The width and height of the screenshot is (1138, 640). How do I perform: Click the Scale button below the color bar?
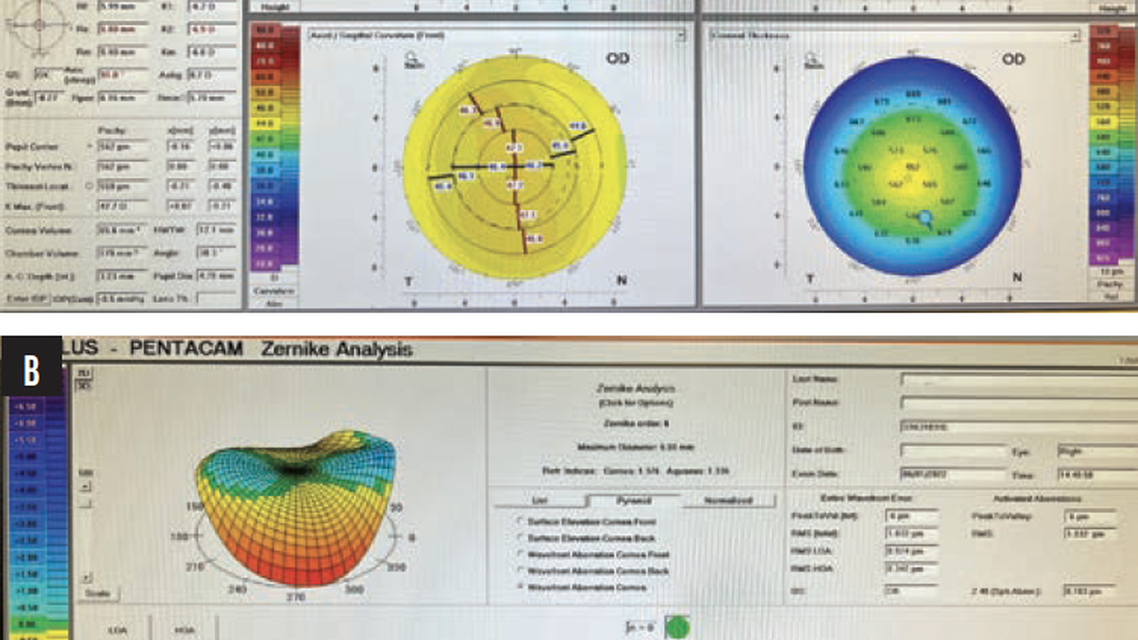(x=98, y=594)
